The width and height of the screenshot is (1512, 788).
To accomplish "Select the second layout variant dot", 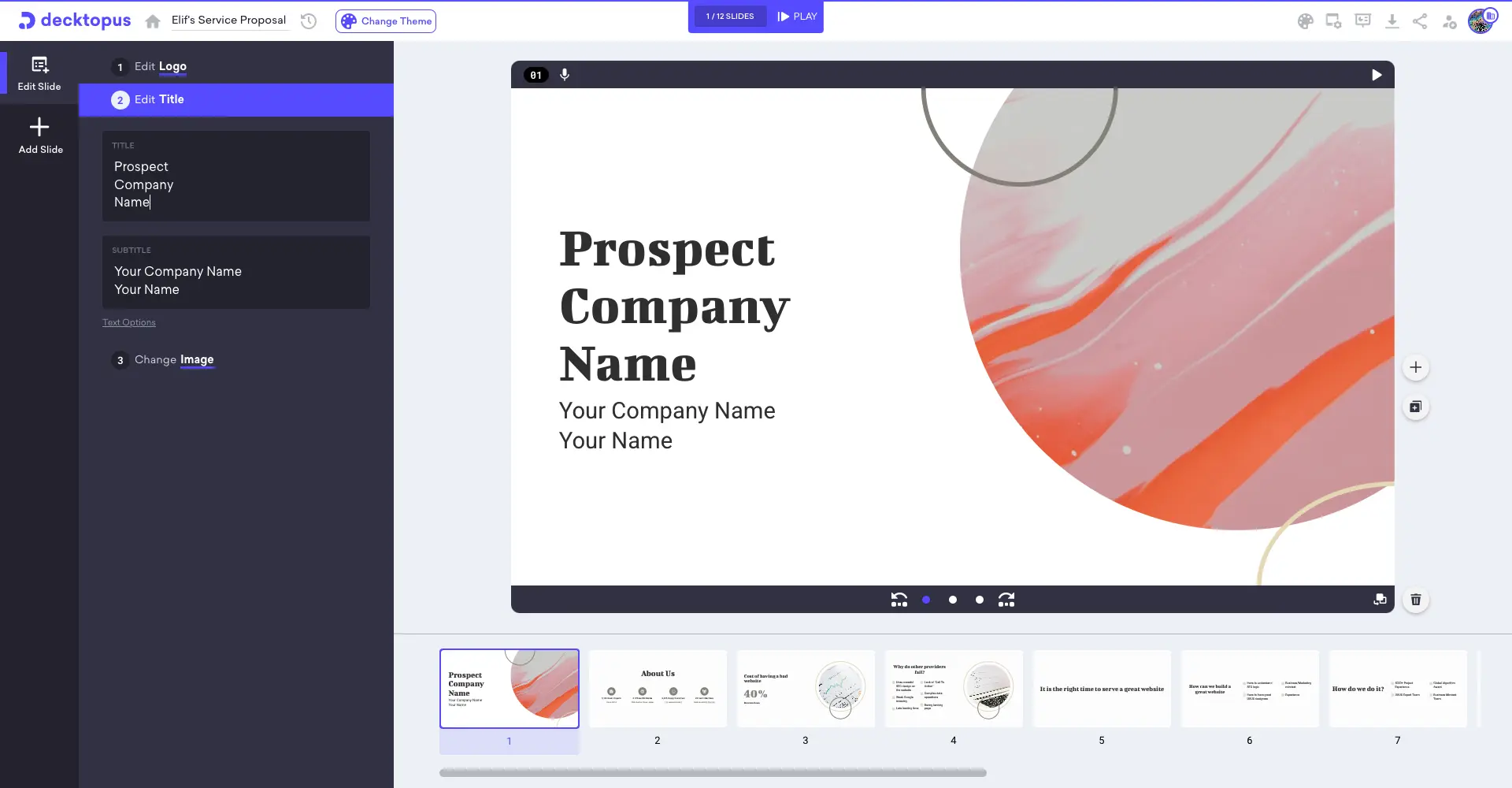I will pyautogui.click(x=952, y=600).
